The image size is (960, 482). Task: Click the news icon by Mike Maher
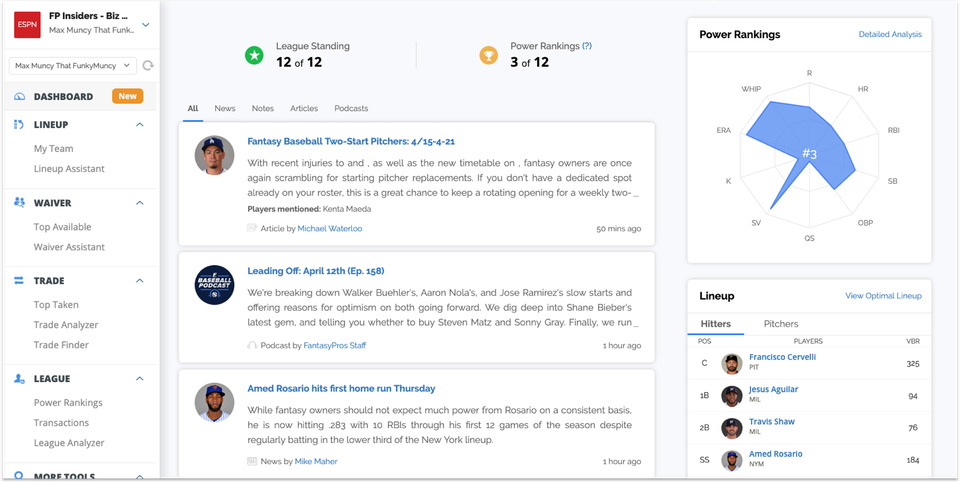(252, 461)
